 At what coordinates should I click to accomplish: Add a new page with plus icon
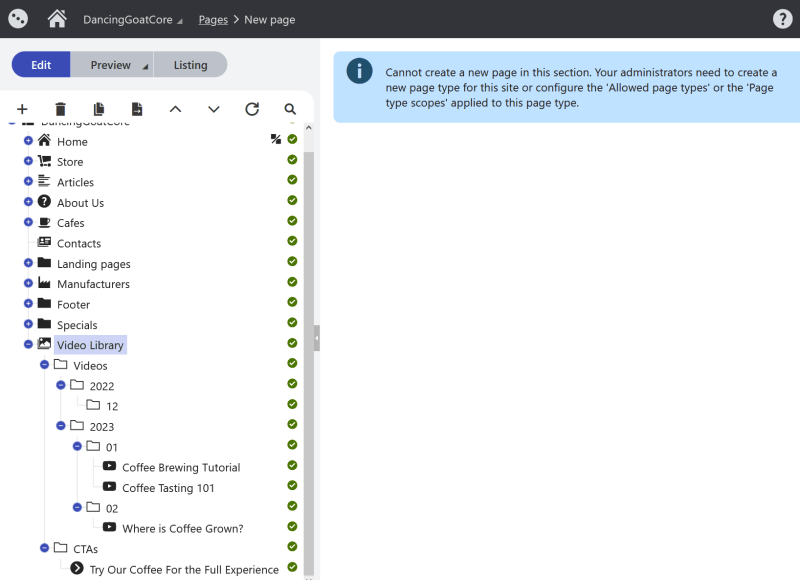click(x=22, y=109)
